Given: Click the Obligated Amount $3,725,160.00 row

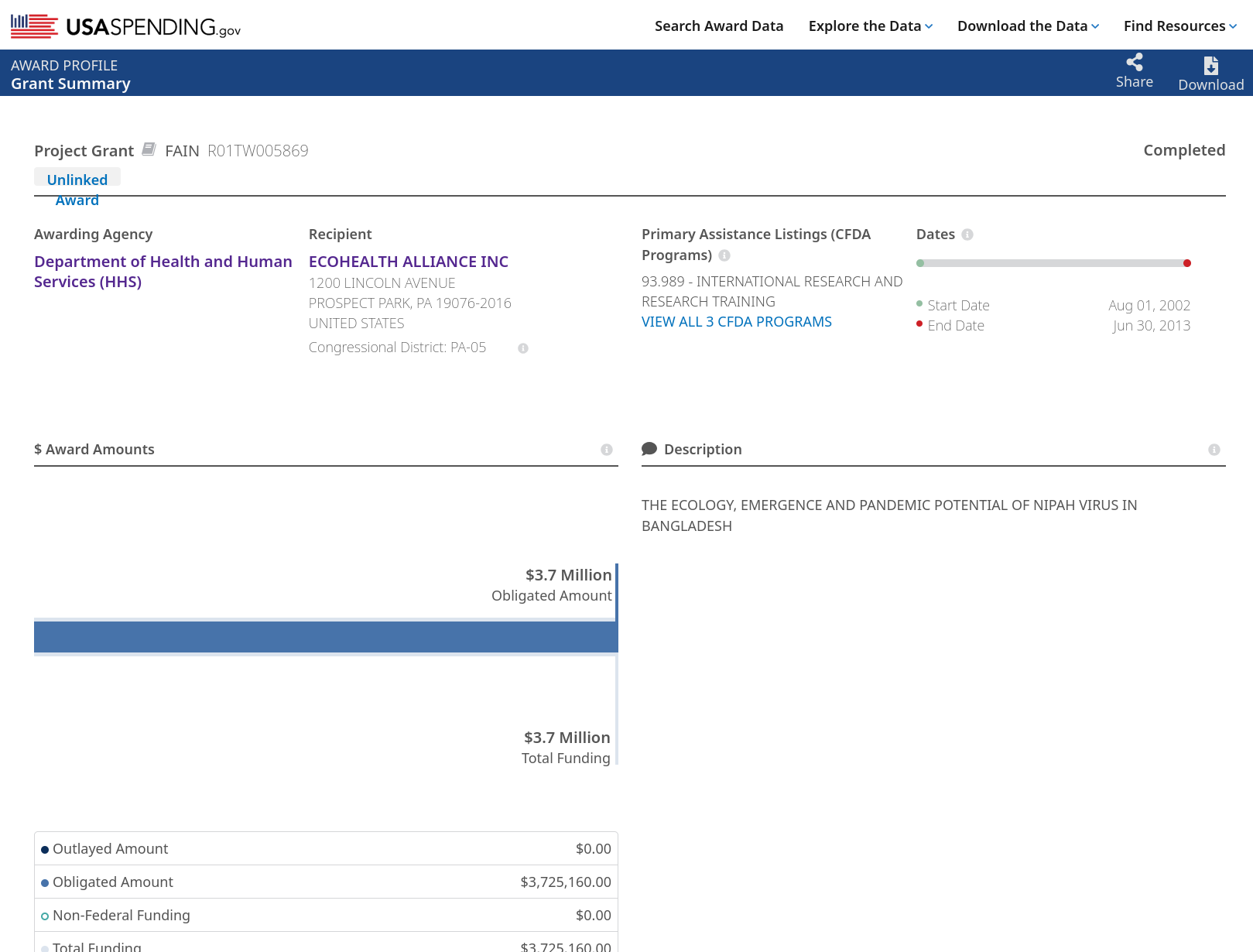Looking at the screenshot, I should point(326,882).
